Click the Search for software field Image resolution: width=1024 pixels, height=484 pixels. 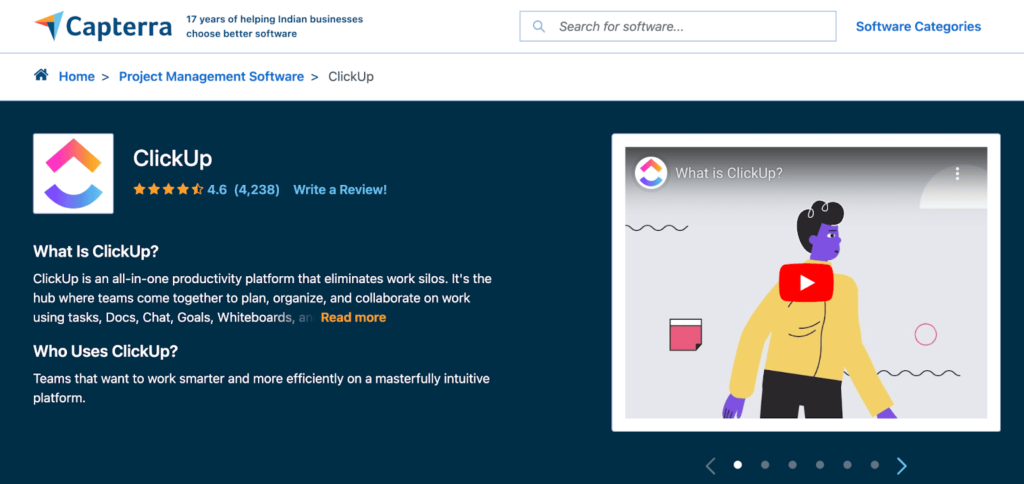click(678, 27)
